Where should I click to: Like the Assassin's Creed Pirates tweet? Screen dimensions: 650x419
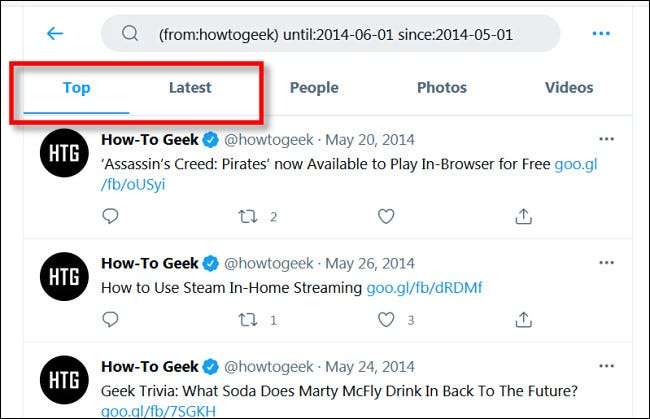point(386,216)
